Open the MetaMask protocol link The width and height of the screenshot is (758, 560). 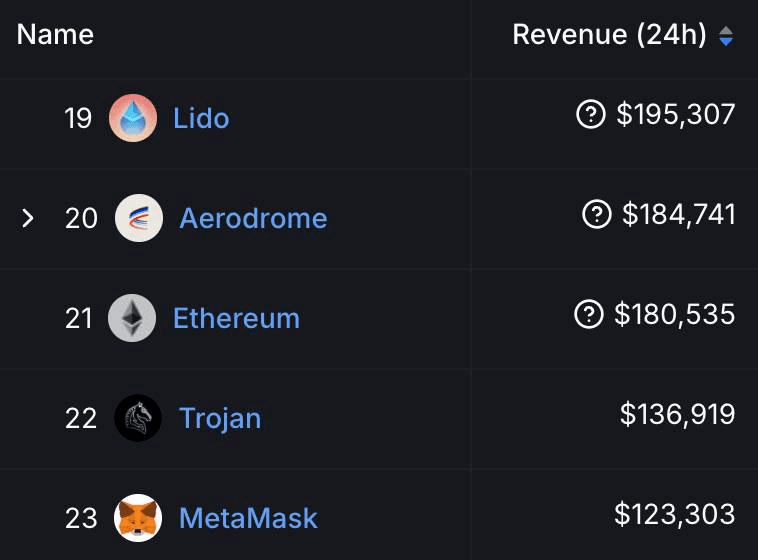coord(248,518)
